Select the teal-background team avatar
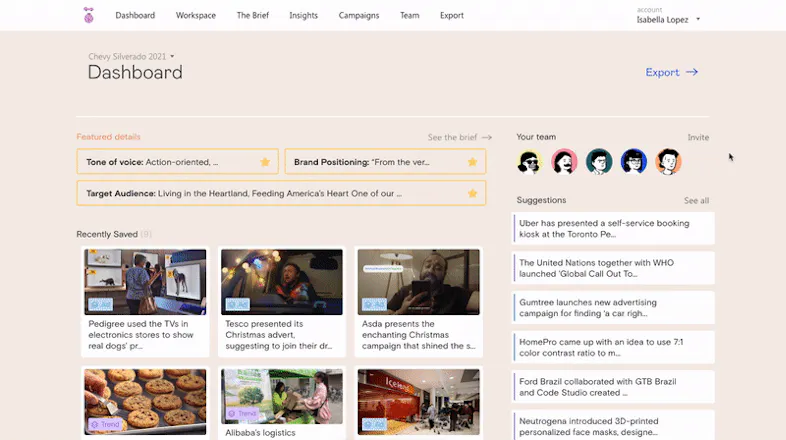786x440 pixels. pos(599,162)
